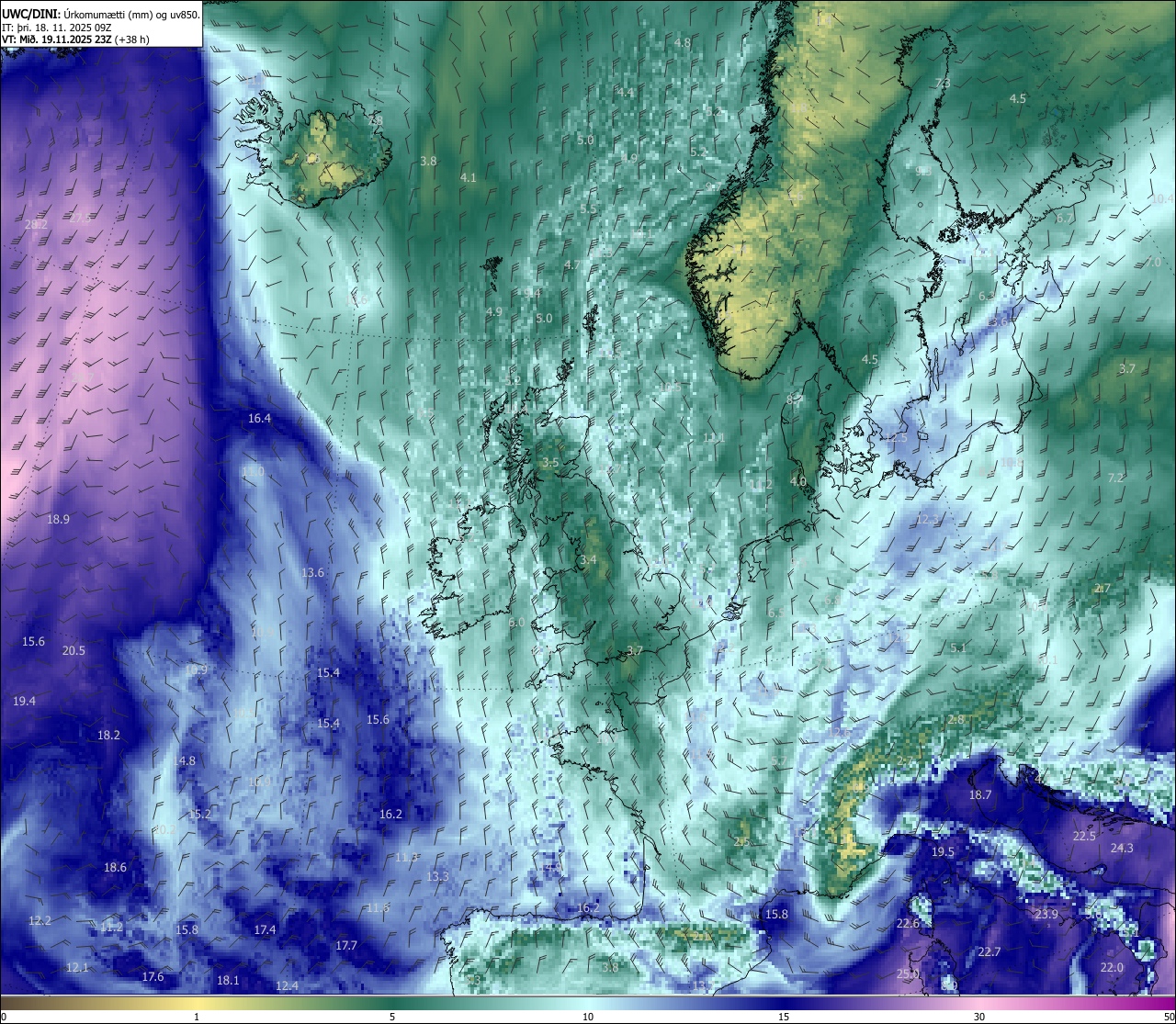Click the 2.5 value label over France
This screenshot has height=1024, width=1176.
click(742, 842)
